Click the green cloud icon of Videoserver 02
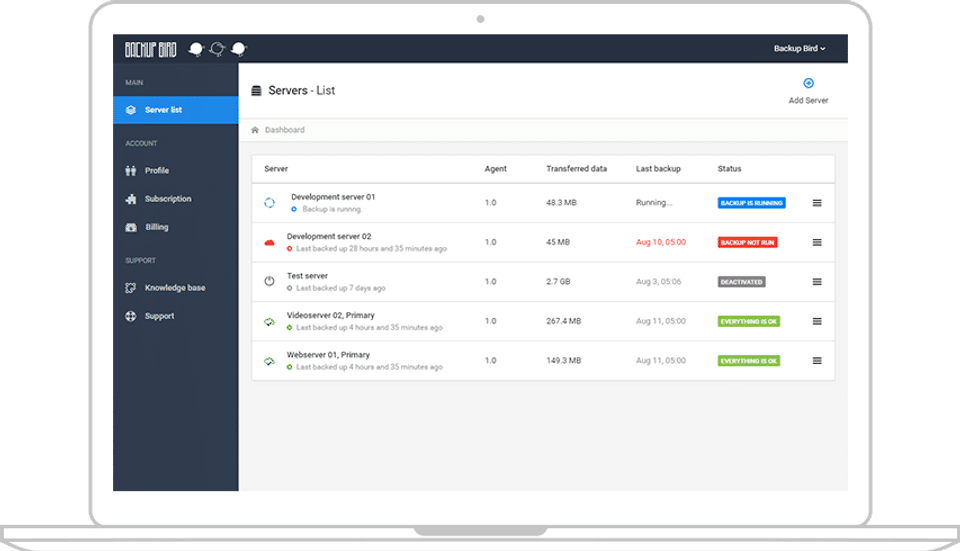The width and height of the screenshot is (960, 551). 269,321
